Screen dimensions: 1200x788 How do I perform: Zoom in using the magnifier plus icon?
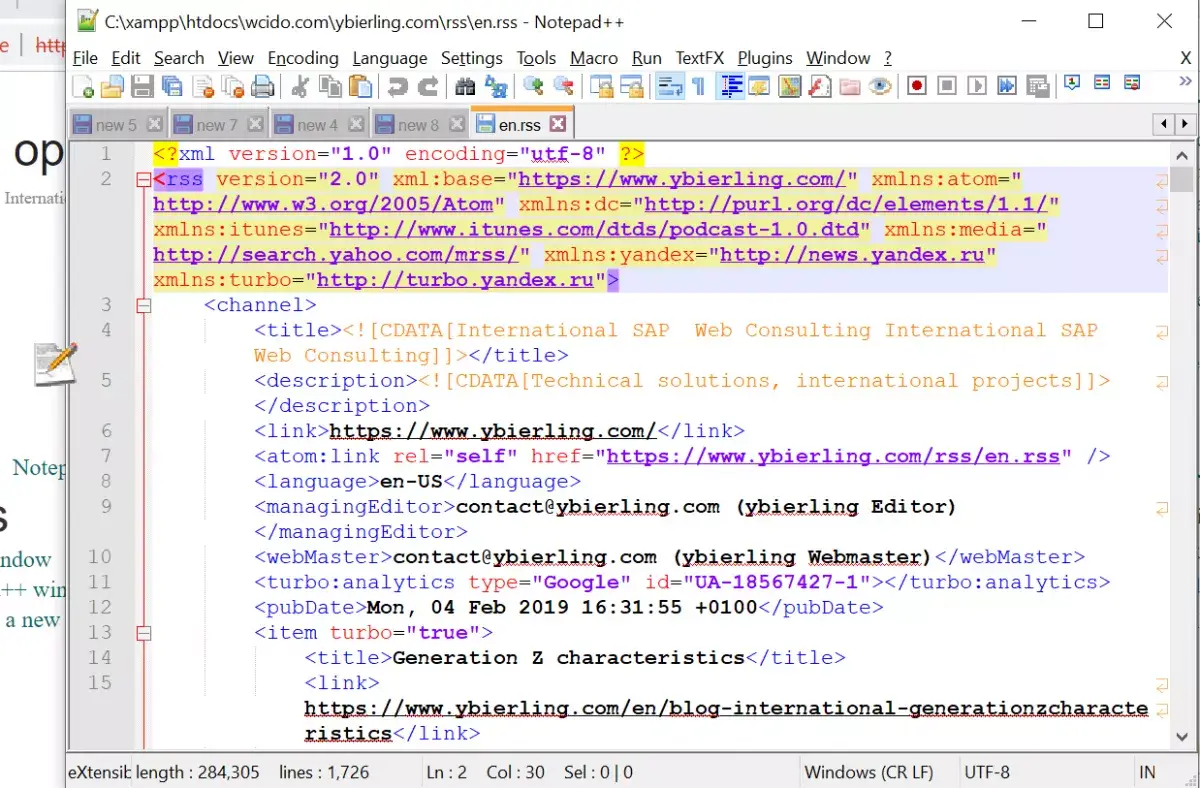(533, 87)
